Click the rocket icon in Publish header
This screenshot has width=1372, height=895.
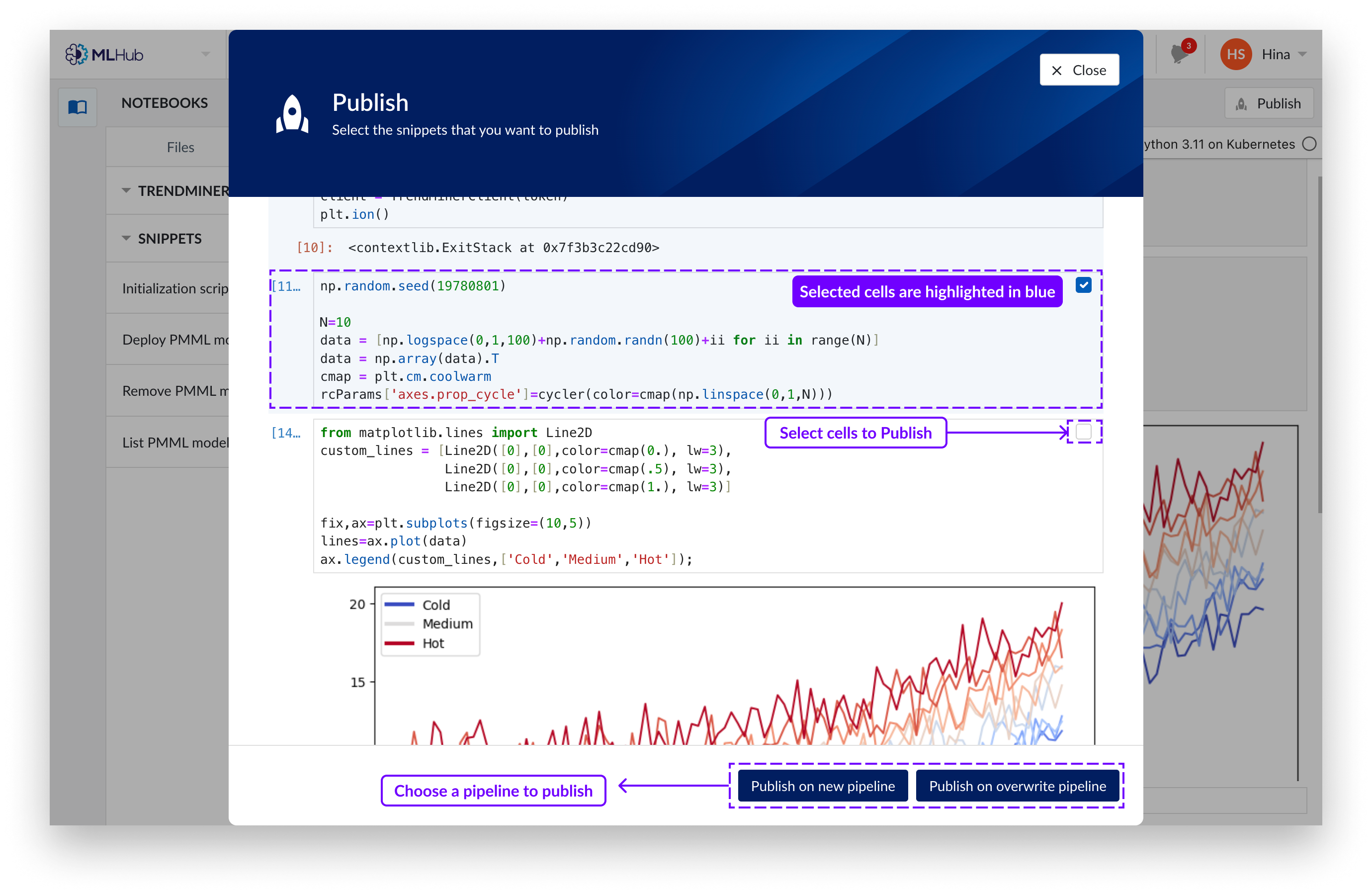[292, 114]
